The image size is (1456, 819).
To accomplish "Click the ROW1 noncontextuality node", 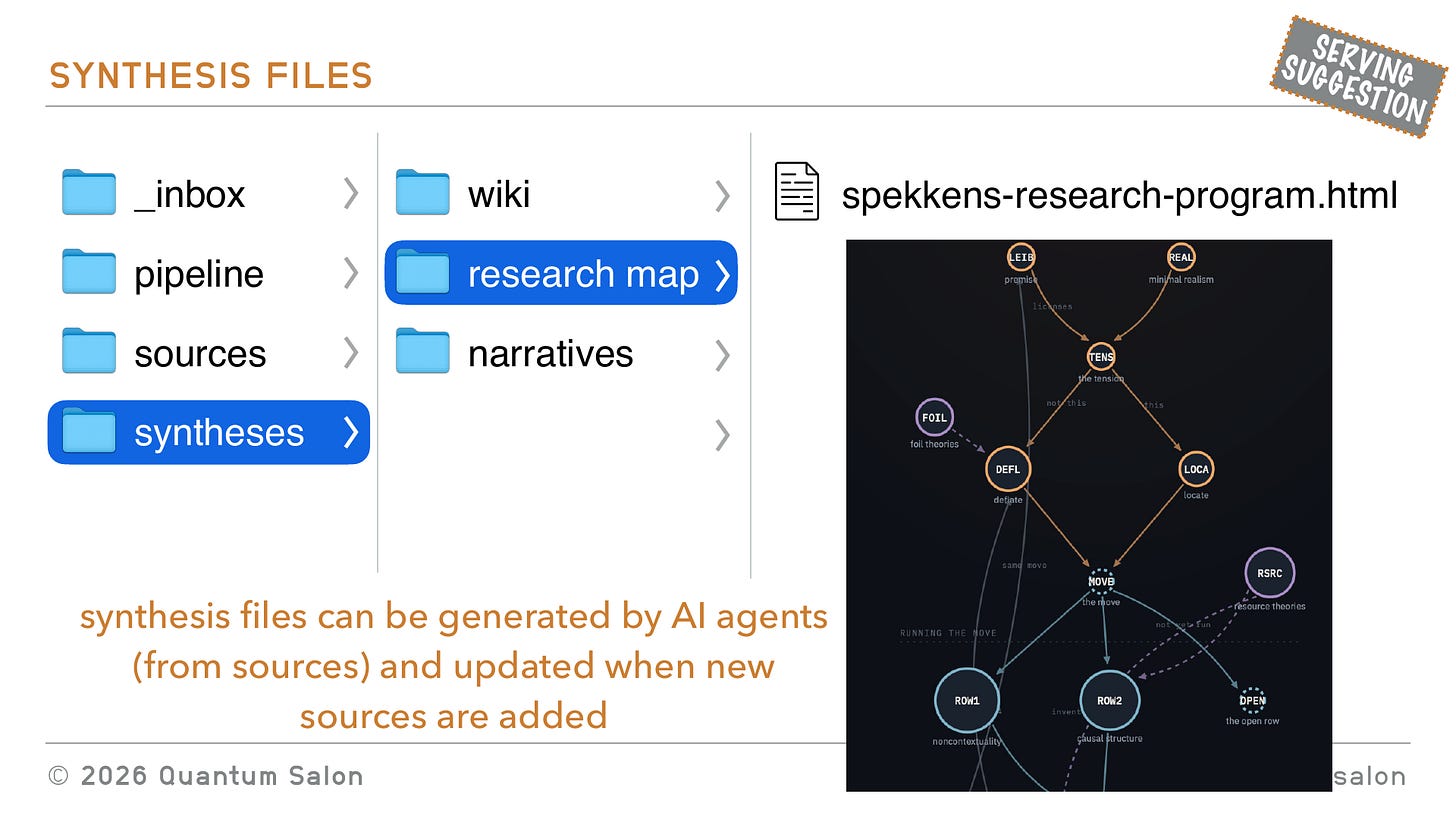I will tap(967, 701).
